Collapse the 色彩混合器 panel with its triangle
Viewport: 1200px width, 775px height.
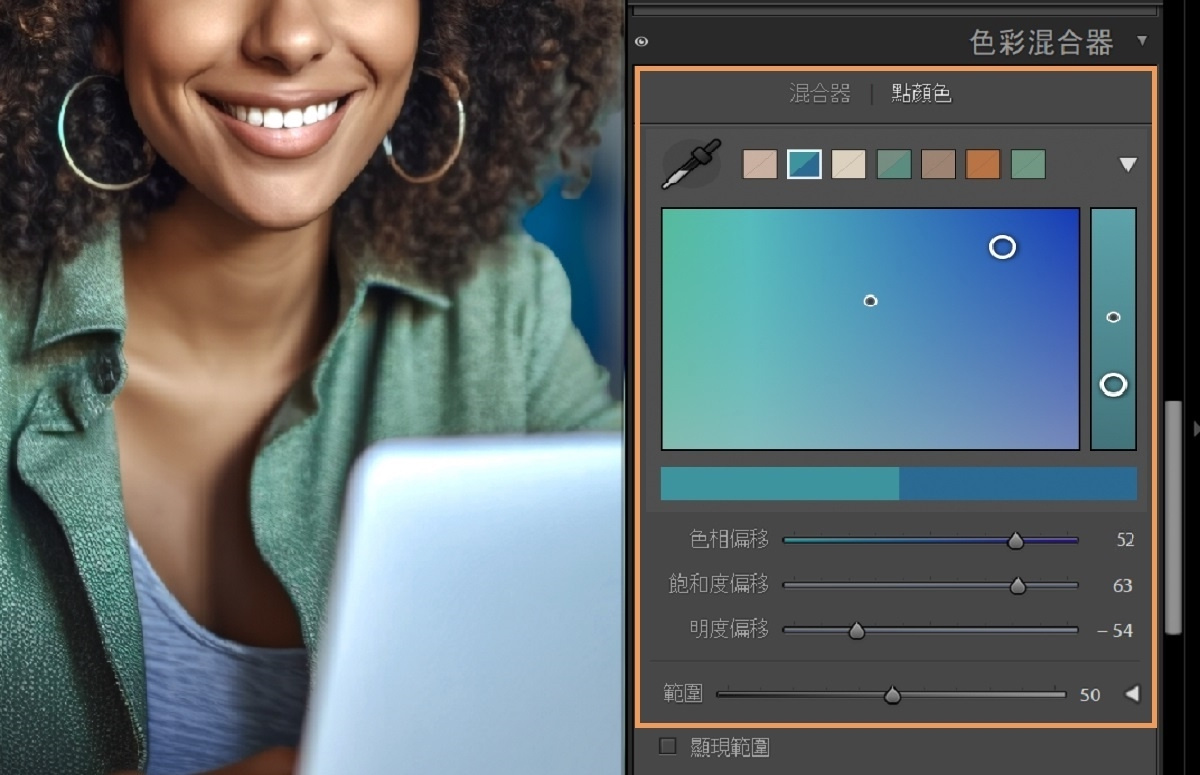coord(1142,42)
